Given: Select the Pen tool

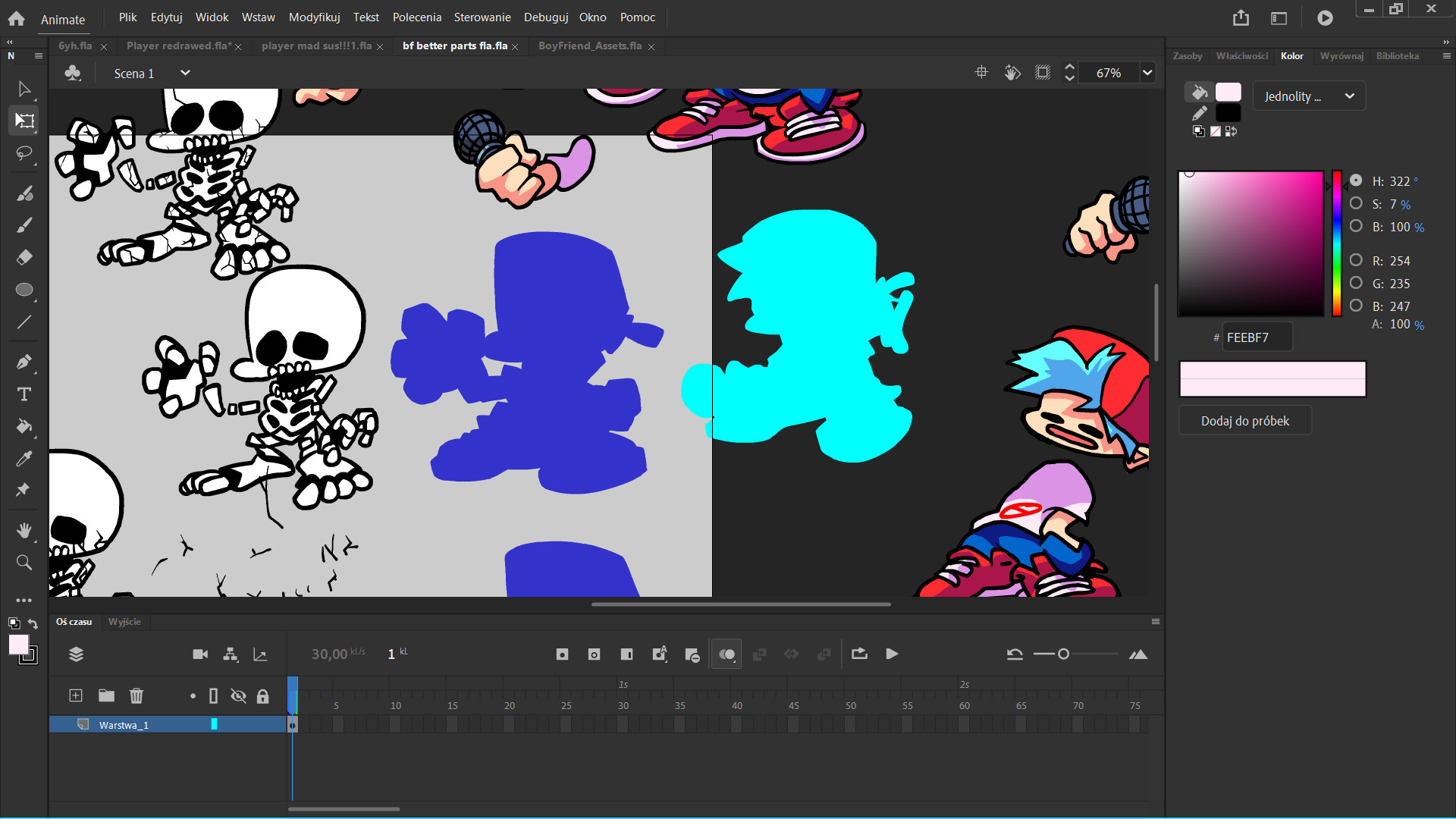Looking at the screenshot, I should [x=24, y=362].
